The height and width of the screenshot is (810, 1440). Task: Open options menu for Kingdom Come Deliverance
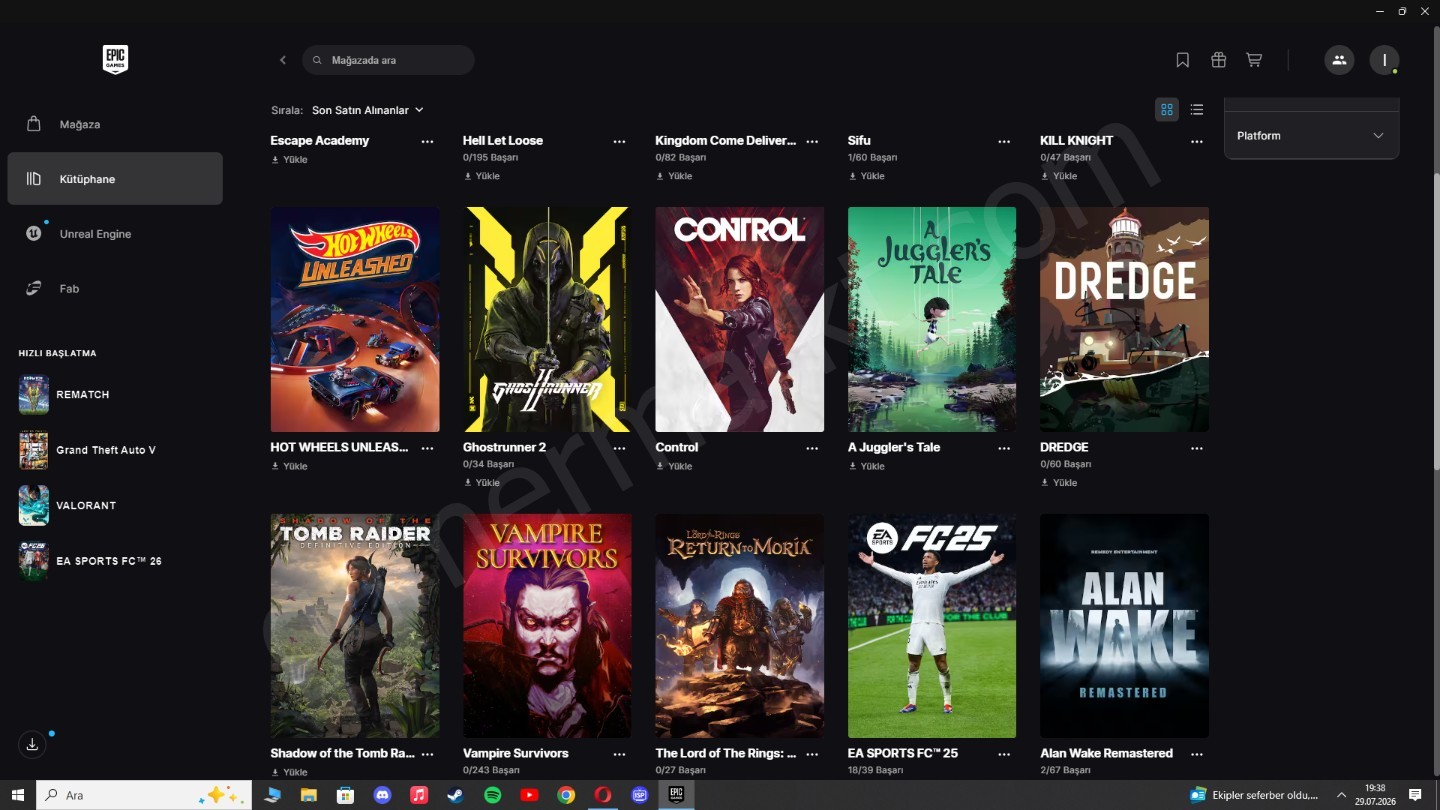(812, 142)
